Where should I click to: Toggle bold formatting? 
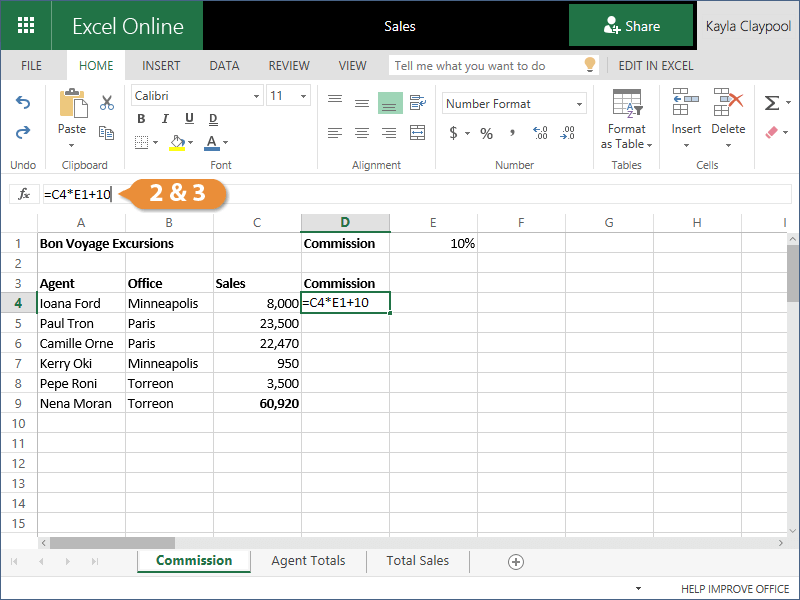pos(141,119)
